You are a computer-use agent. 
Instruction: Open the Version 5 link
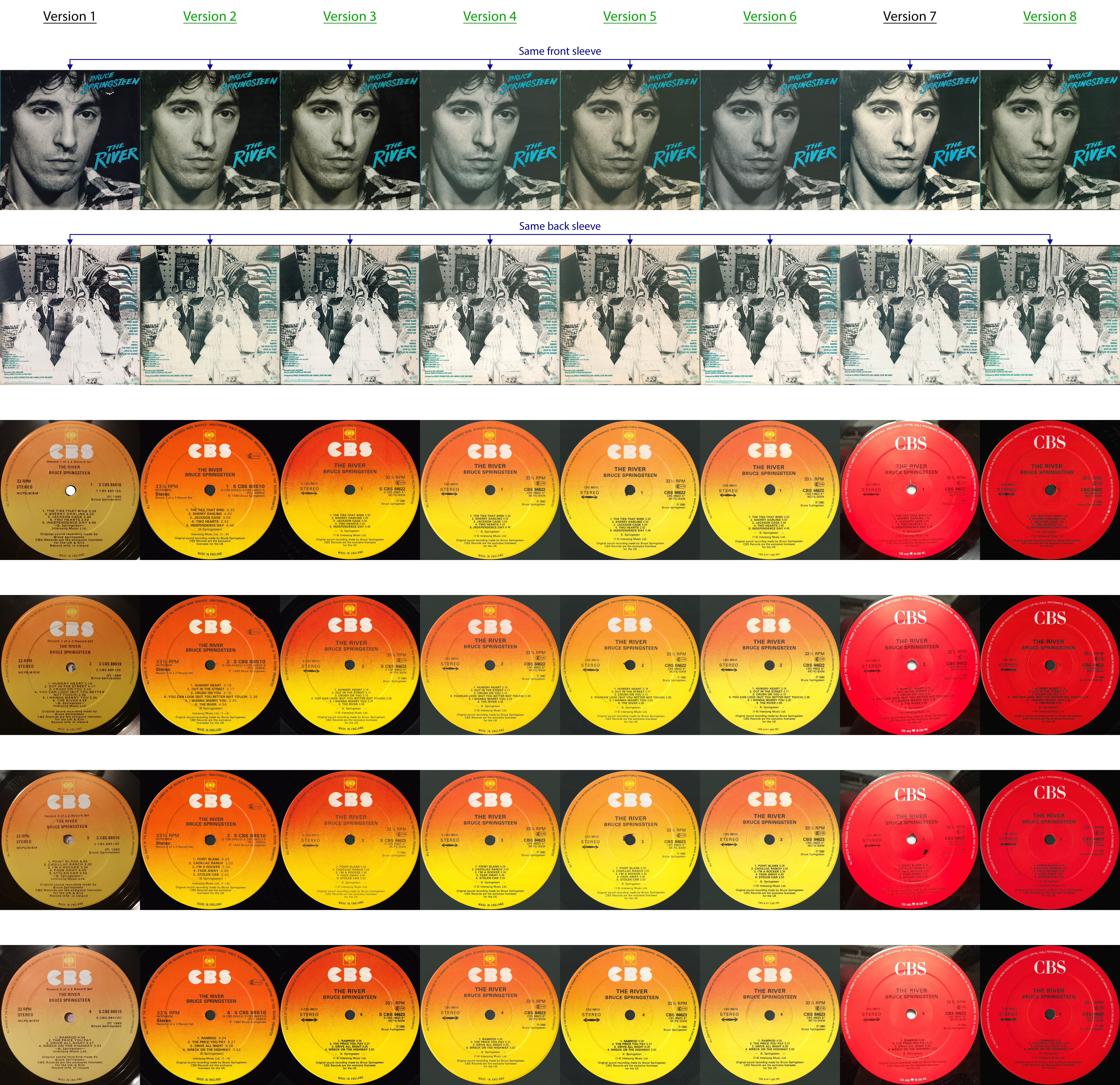[x=630, y=17]
